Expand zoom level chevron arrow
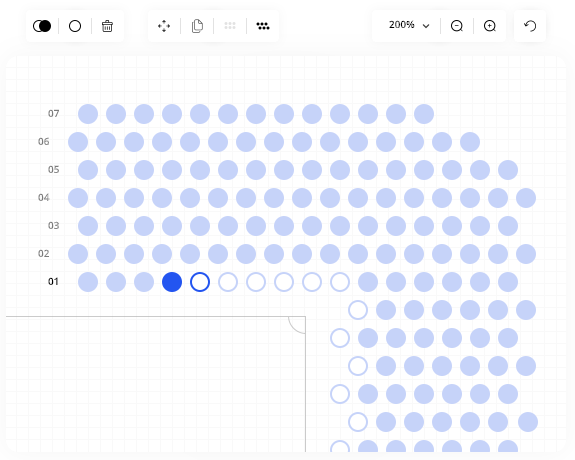The image size is (575, 460). [426, 26]
